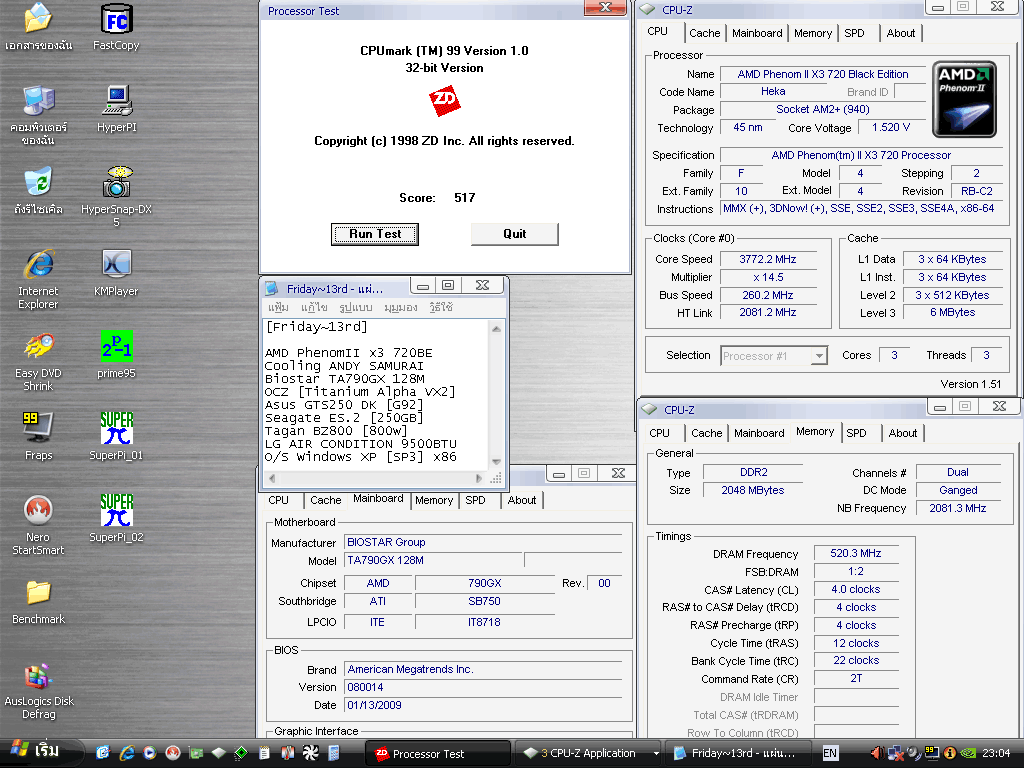The height and width of the screenshot is (768, 1024).
Task: Open the Easy DVD Shrink icon
Action: 38,346
